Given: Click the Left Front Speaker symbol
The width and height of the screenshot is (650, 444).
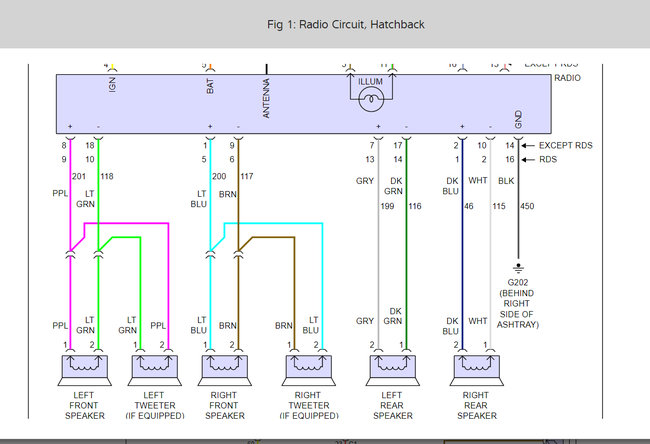Looking at the screenshot, I should [x=85, y=371].
